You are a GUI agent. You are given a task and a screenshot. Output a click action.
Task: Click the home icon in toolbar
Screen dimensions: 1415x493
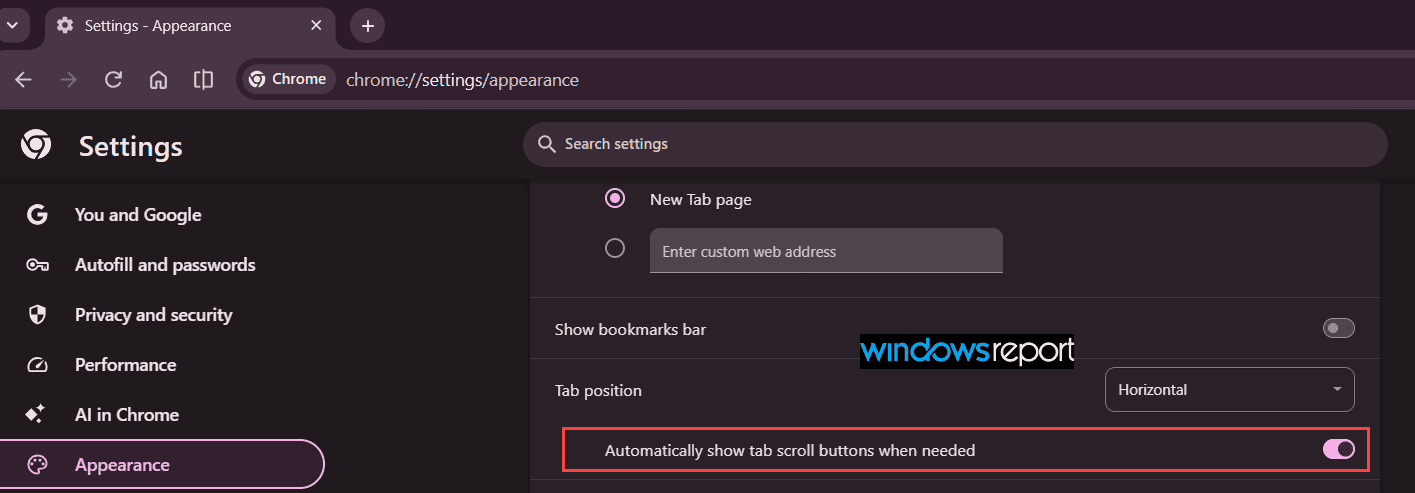pyautogui.click(x=158, y=80)
